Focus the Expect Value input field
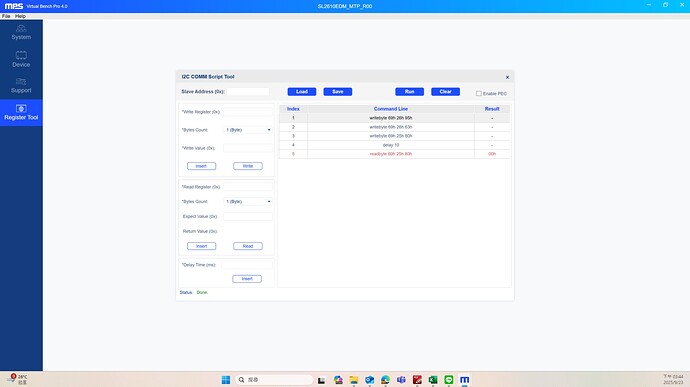Image resolution: width=690 pixels, height=387 pixels. coord(248,216)
